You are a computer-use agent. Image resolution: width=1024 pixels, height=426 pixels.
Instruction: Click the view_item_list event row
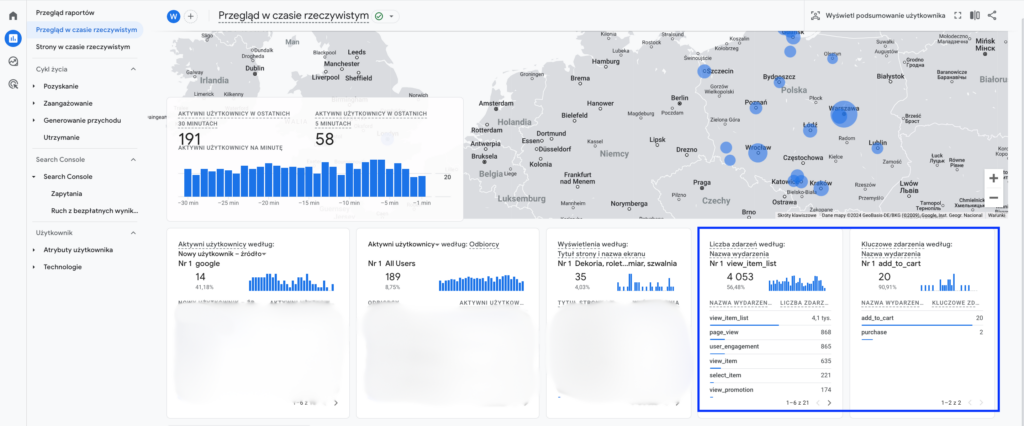tap(769, 318)
